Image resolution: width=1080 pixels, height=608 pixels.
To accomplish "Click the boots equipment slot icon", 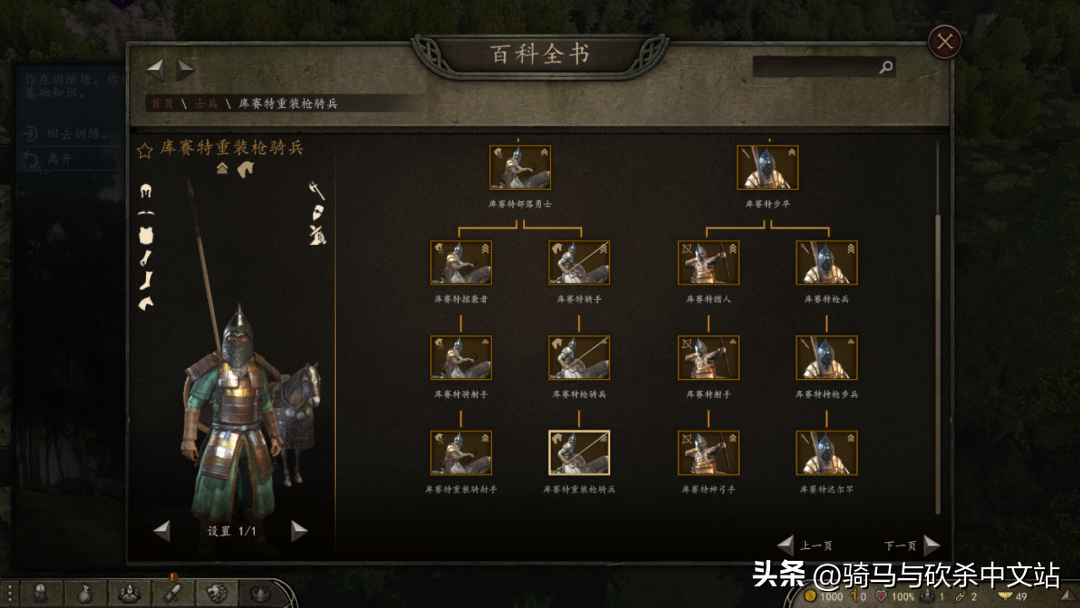I will coord(146,280).
